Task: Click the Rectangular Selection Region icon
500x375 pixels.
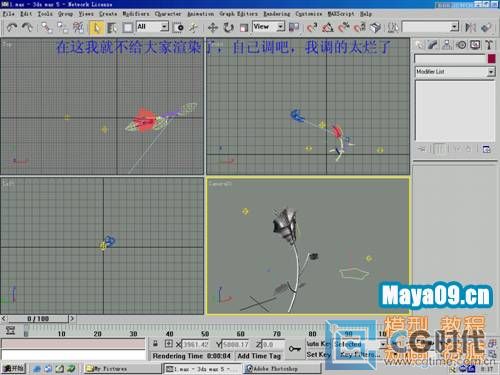Action: pos(128,27)
